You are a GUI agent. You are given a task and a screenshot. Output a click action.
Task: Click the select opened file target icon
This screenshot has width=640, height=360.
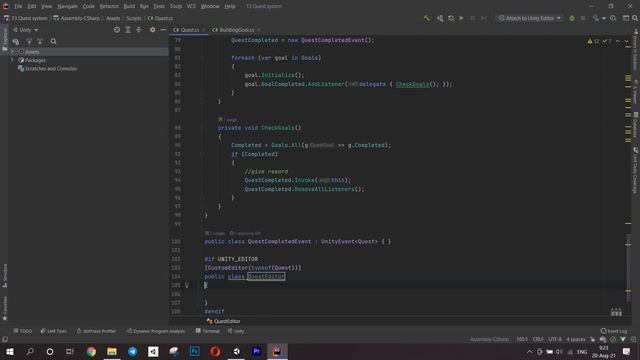[x=117, y=30]
